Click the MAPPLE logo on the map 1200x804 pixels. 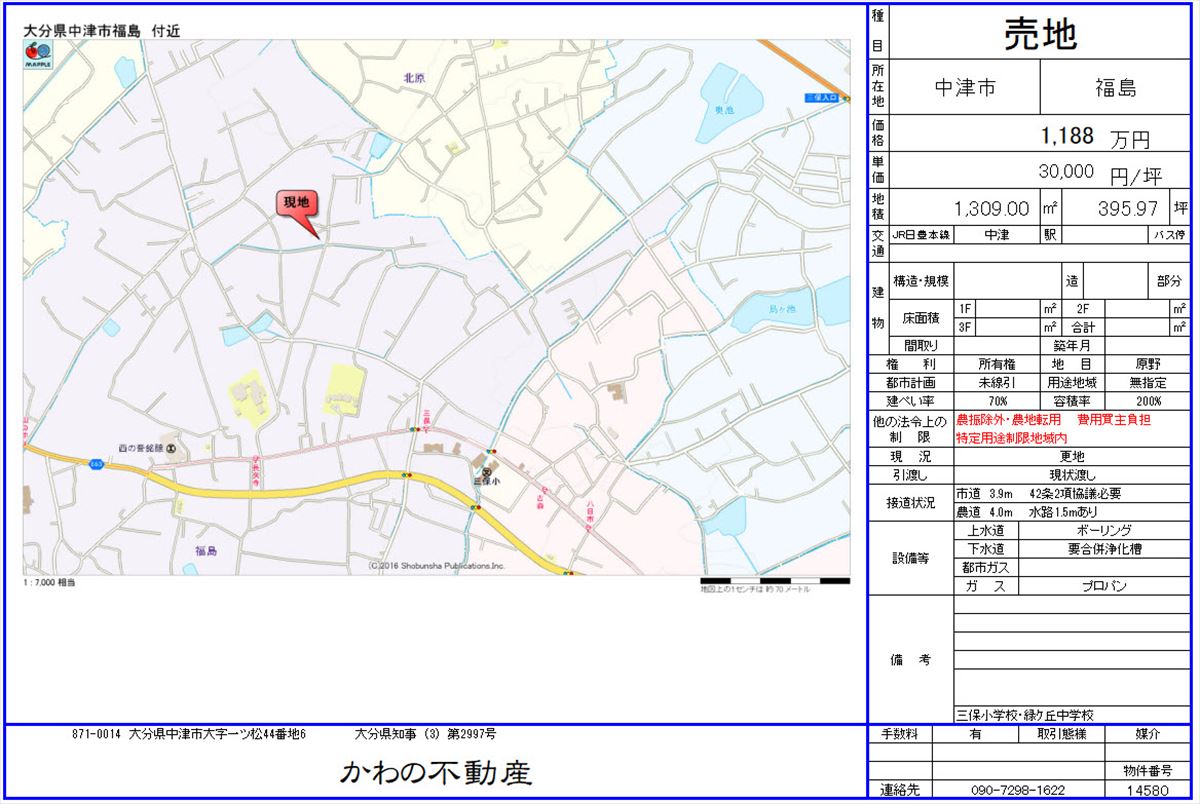pos(38,54)
